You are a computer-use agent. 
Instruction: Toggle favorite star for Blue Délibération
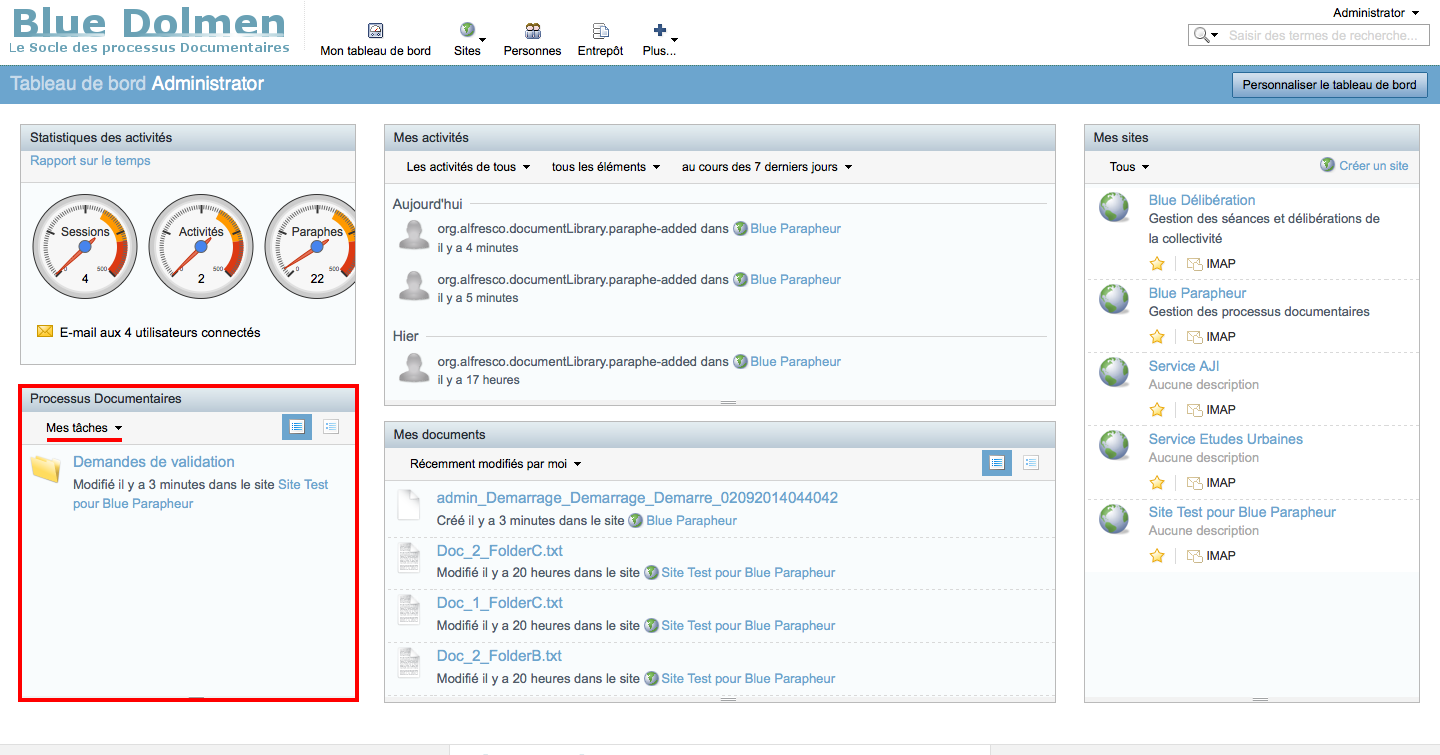point(1157,264)
